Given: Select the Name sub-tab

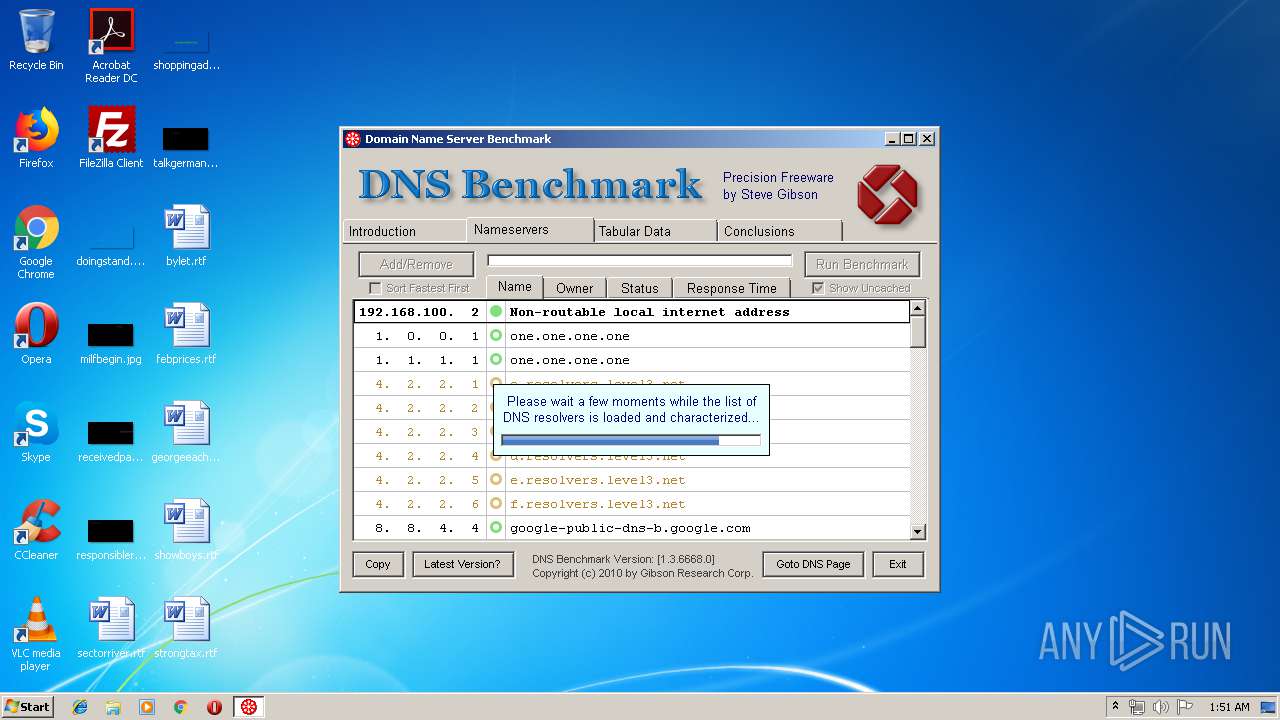Looking at the screenshot, I should pos(515,287).
